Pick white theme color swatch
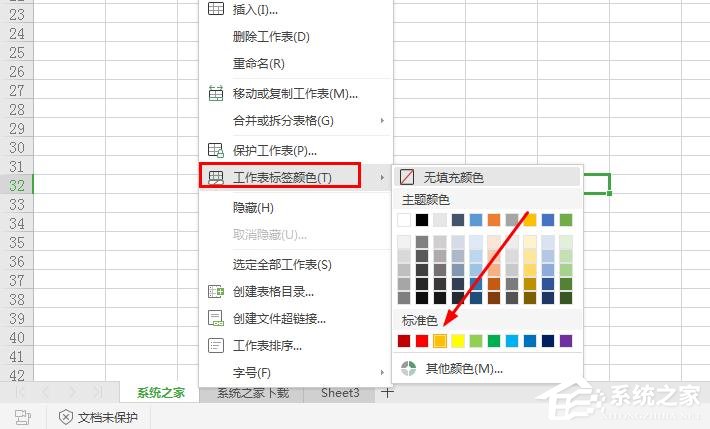710x429 pixels. [x=404, y=220]
